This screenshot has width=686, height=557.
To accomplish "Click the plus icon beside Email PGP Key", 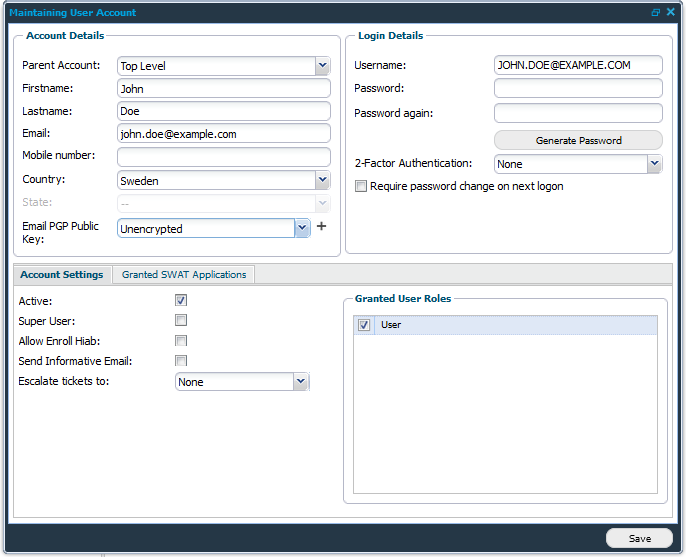I will [x=321, y=227].
